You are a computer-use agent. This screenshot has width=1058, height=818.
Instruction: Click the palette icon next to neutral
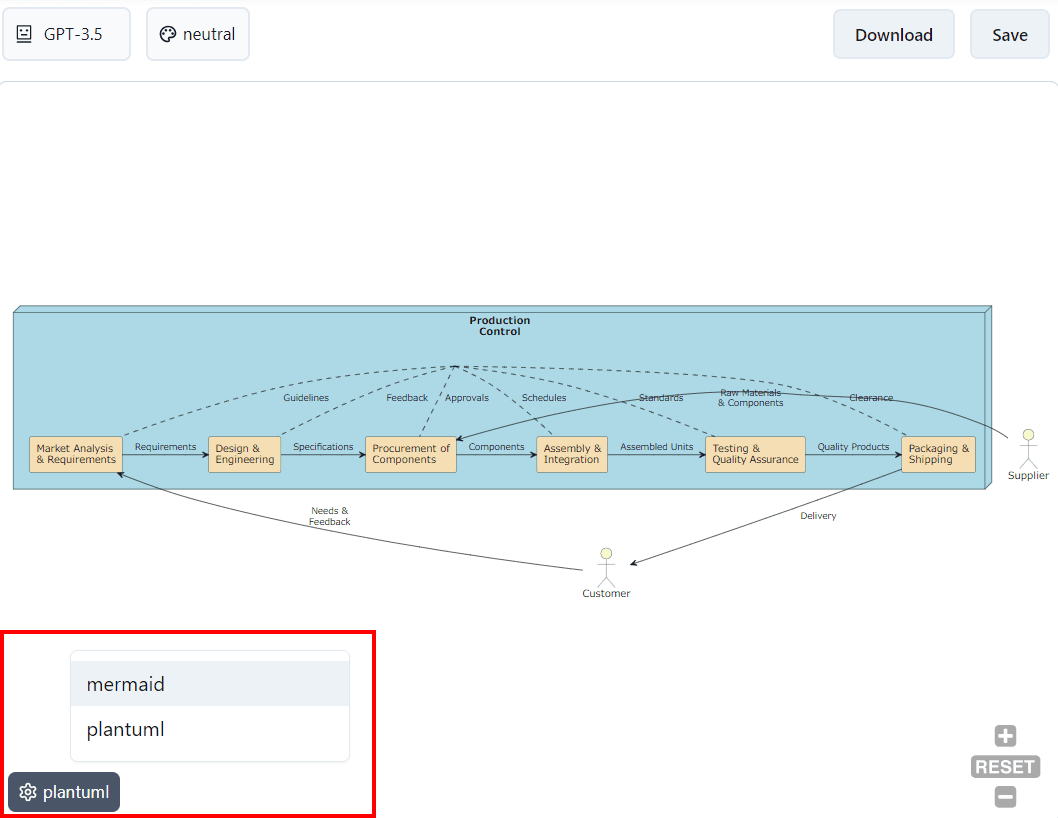click(x=169, y=33)
